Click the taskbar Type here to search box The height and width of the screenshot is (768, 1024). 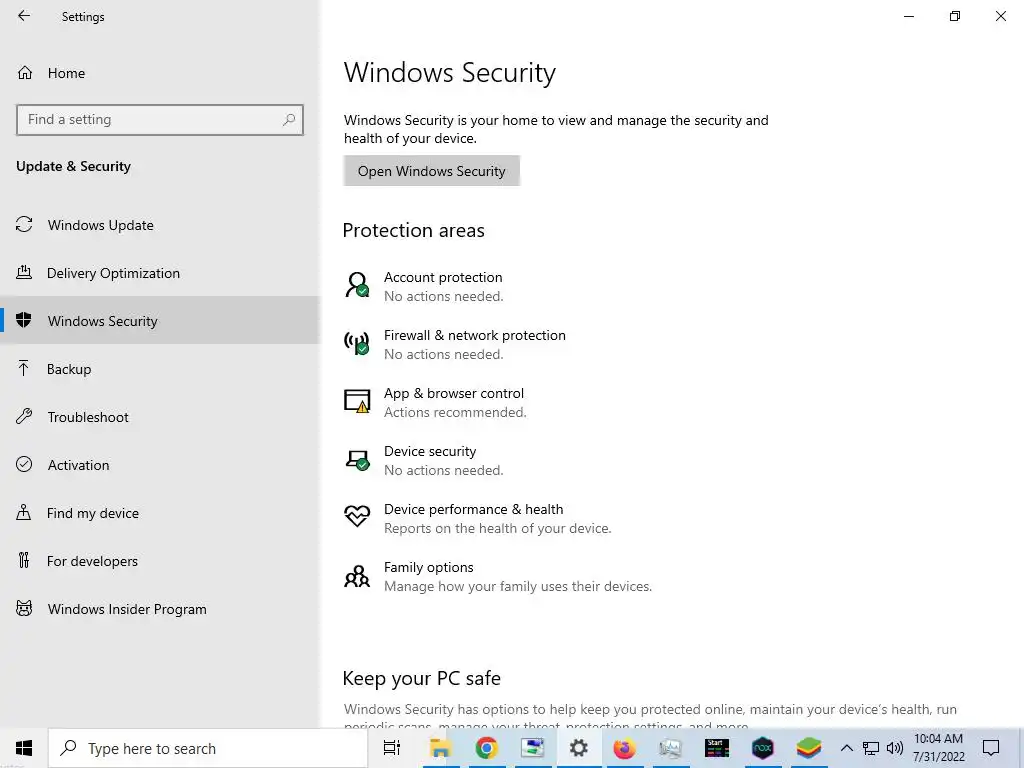click(x=208, y=748)
